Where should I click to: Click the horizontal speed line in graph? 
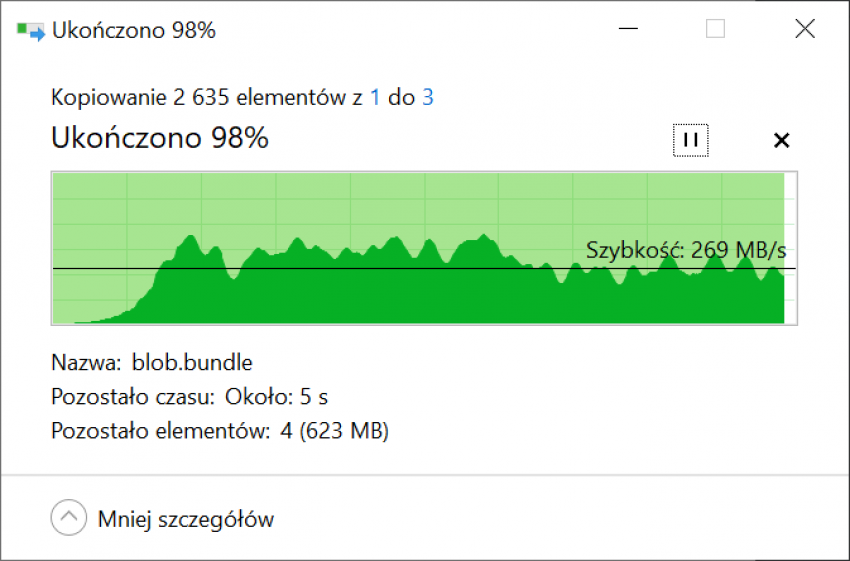click(300, 269)
